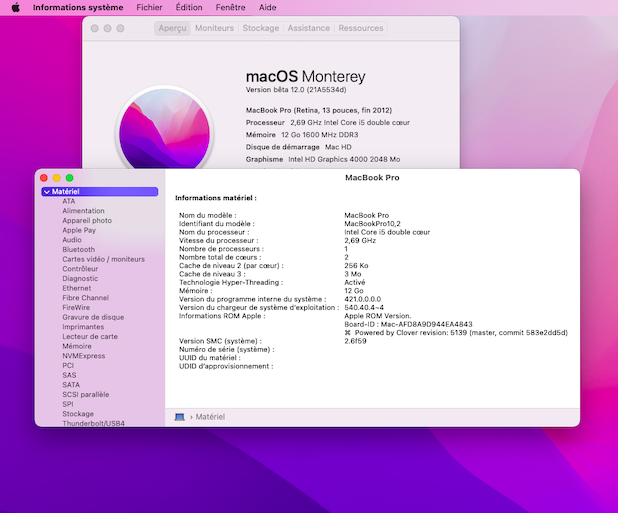The image size is (618, 513).
Task: Select SAS in the sidebar
Action: click(69, 375)
